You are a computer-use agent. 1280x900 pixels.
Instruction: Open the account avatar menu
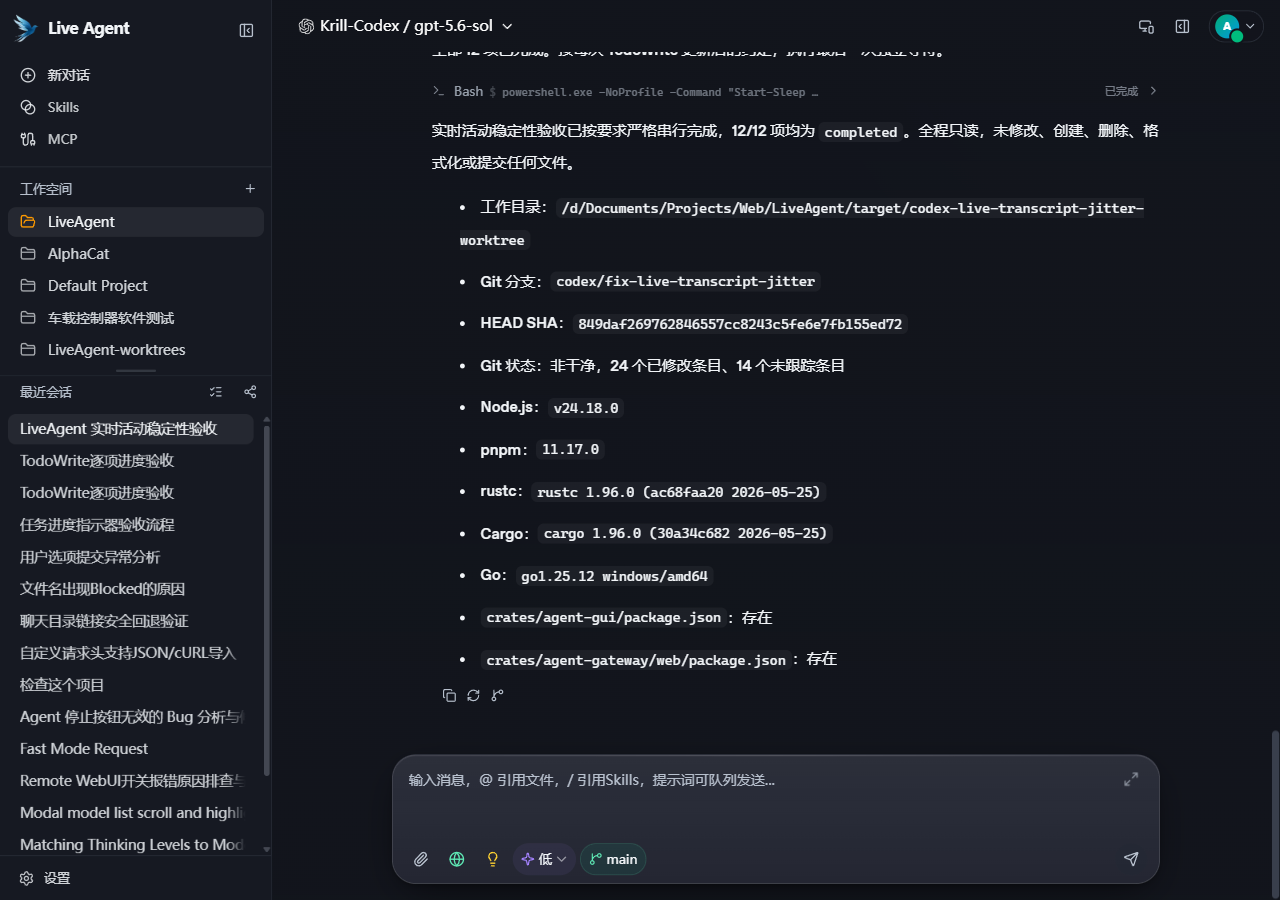1236,27
